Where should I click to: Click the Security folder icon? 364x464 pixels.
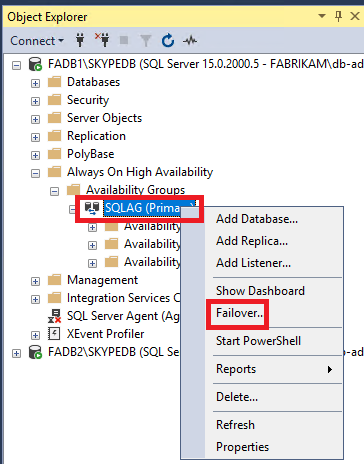click(x=54, y=100)
